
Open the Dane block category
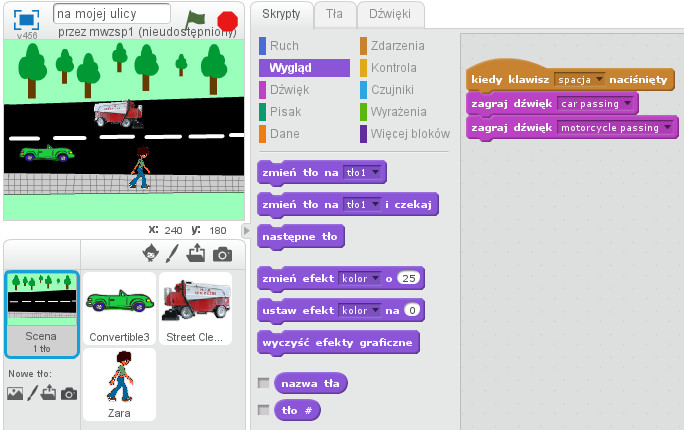pyautogui.click(x=279, y=134)
